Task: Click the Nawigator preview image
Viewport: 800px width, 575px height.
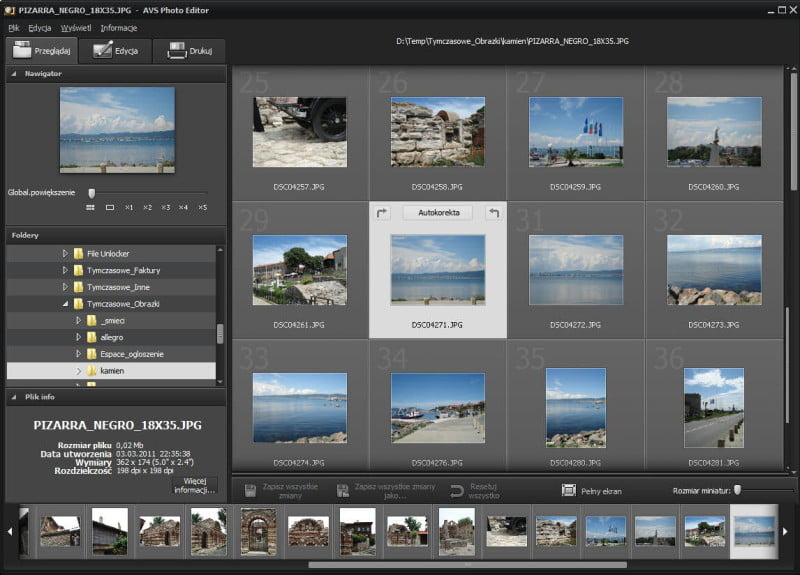Action: tap(117, 130)
